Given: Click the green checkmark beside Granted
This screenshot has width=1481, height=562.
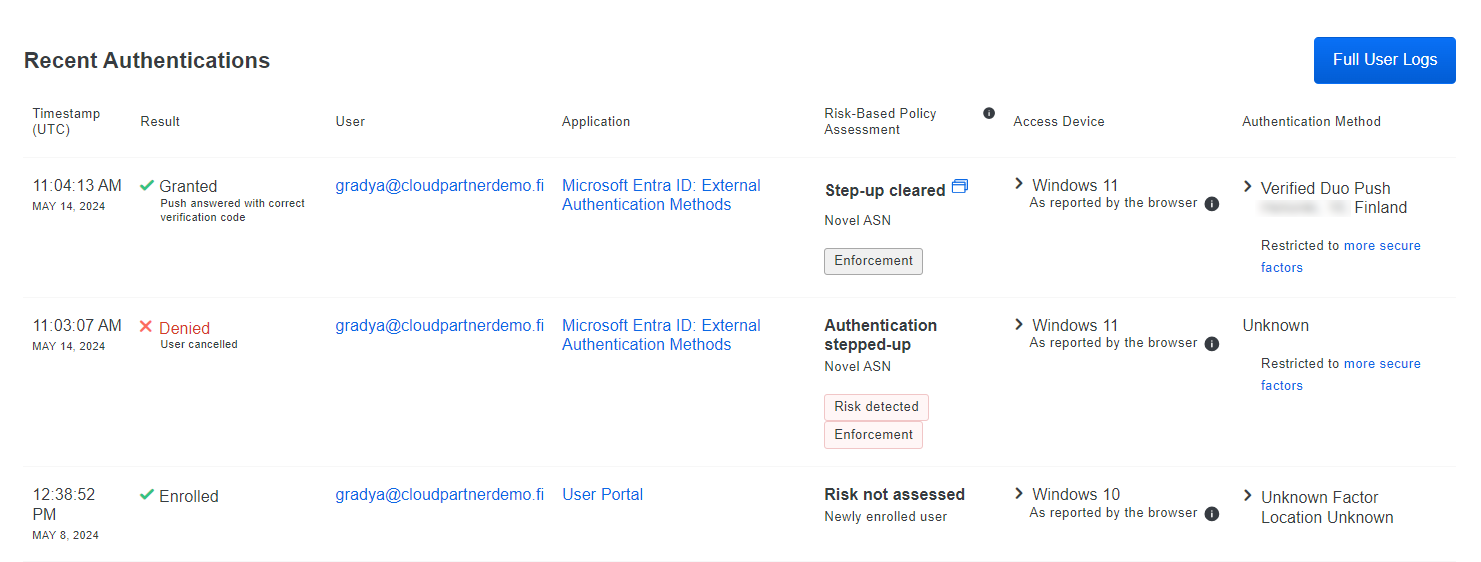Looking at the screenshot, I should (147, 186).
